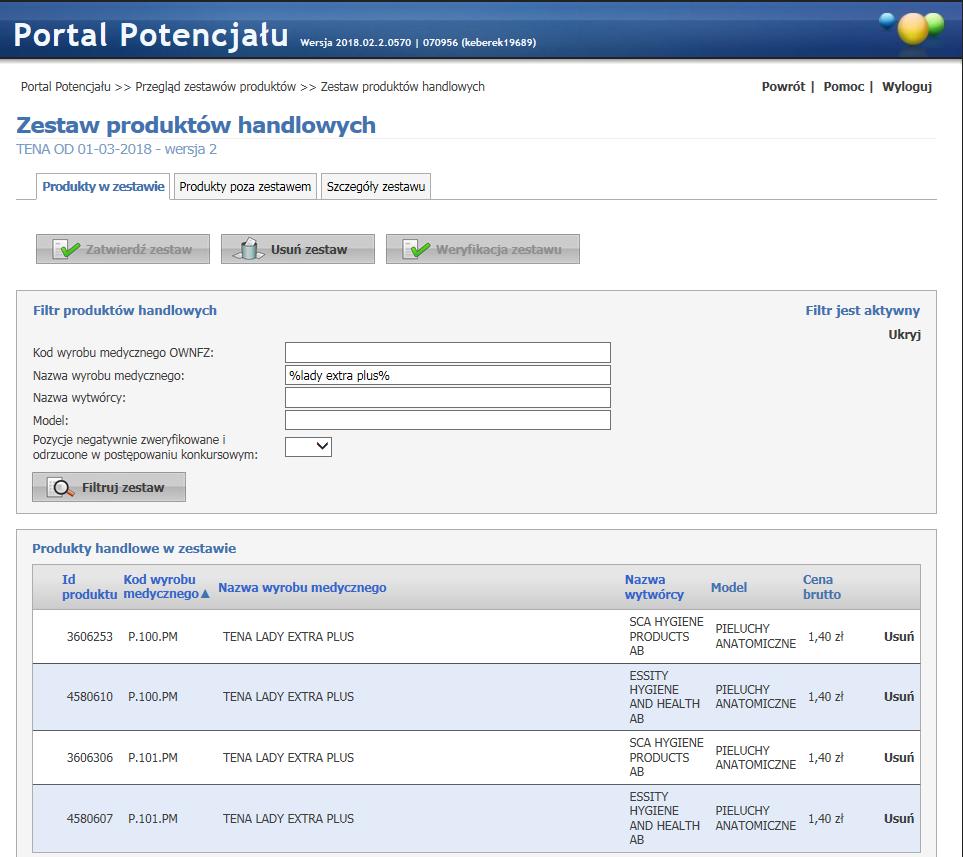Focus the Nazwa wytwórcy input field
This screenshot has width=963, height=857.
pos(448,397)
